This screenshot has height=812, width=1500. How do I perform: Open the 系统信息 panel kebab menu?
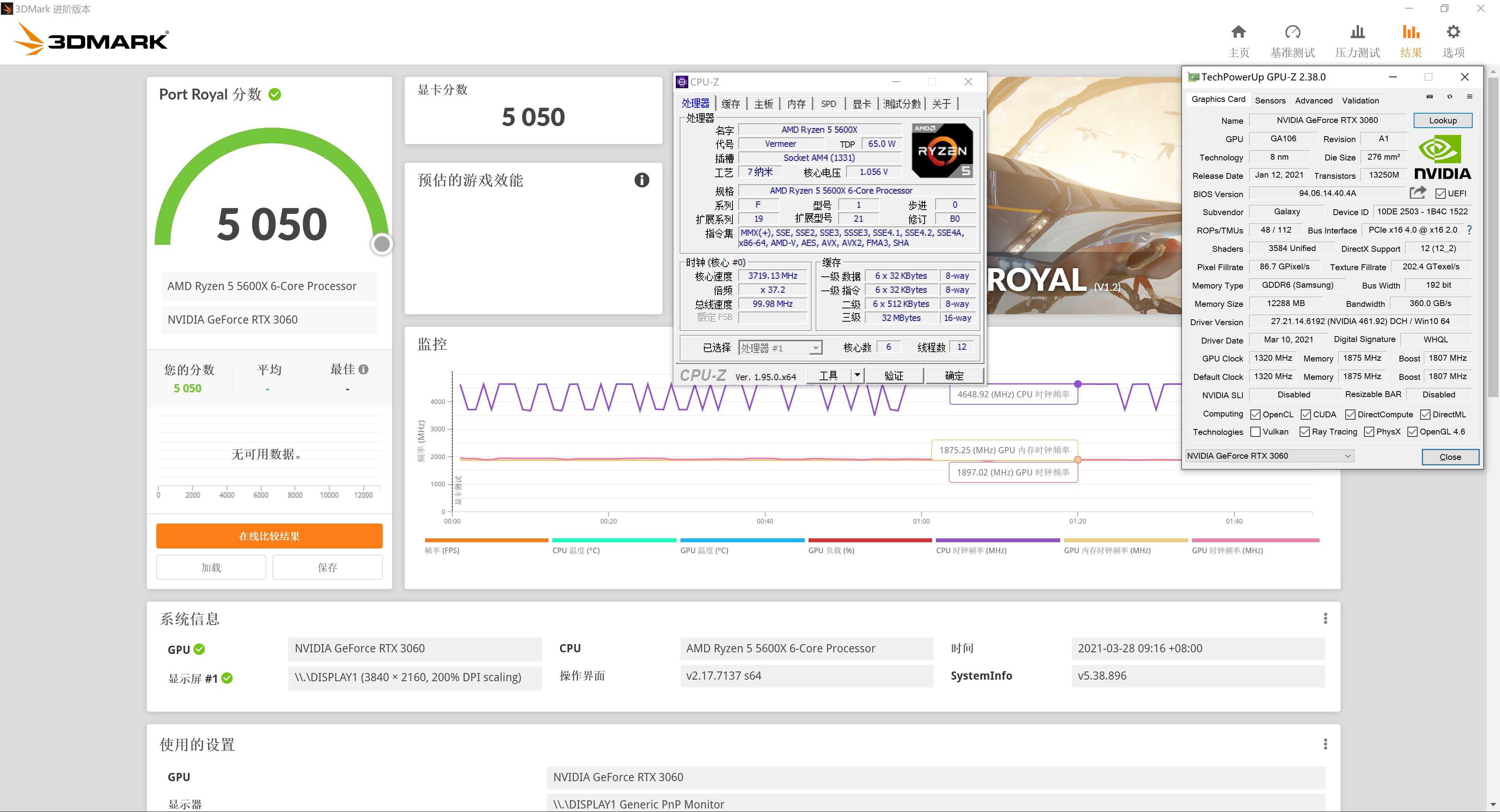[1326, 618]
